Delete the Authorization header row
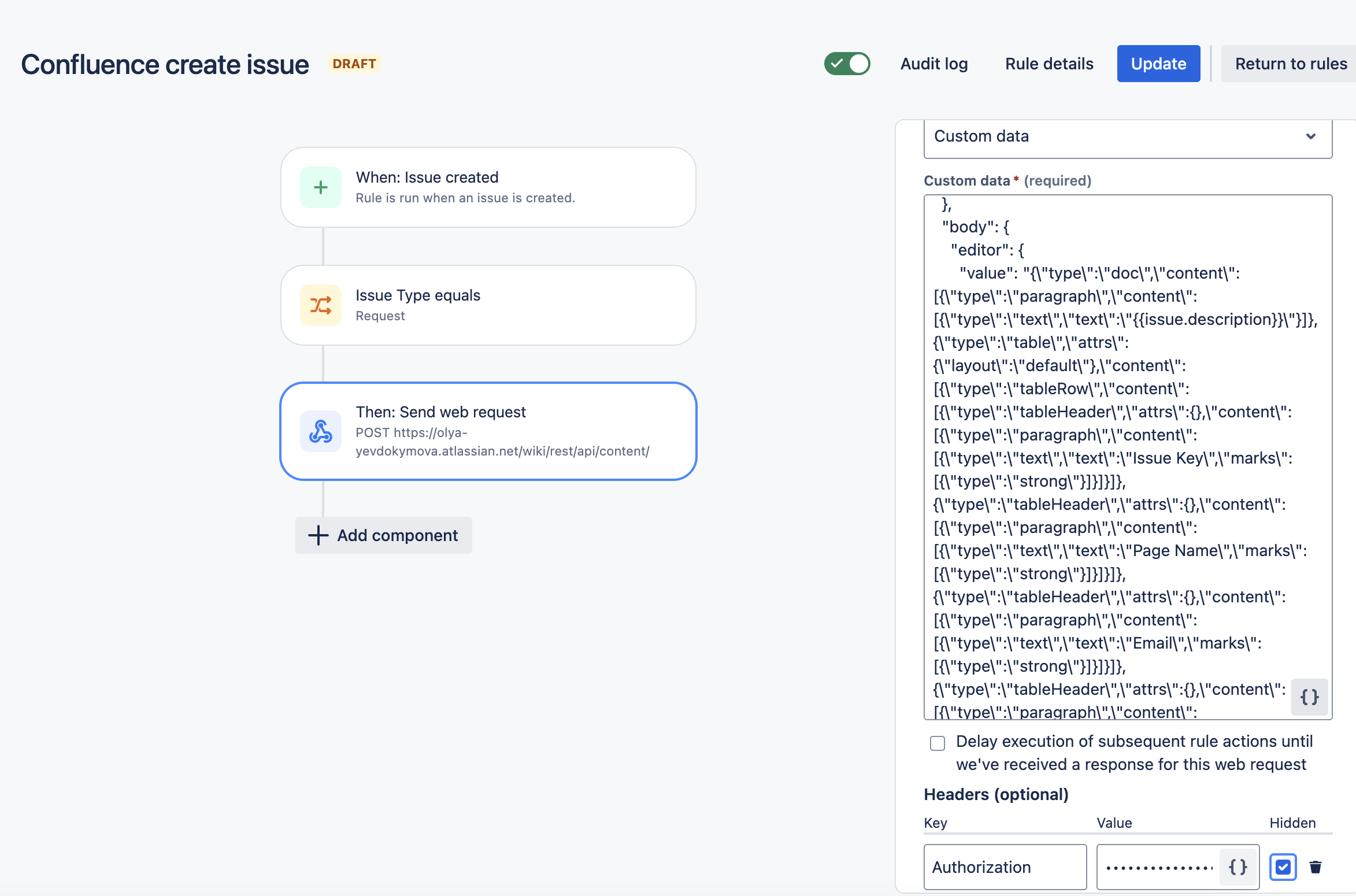The width and height of the screenshot is (1356, 896). pos(1316,867)
